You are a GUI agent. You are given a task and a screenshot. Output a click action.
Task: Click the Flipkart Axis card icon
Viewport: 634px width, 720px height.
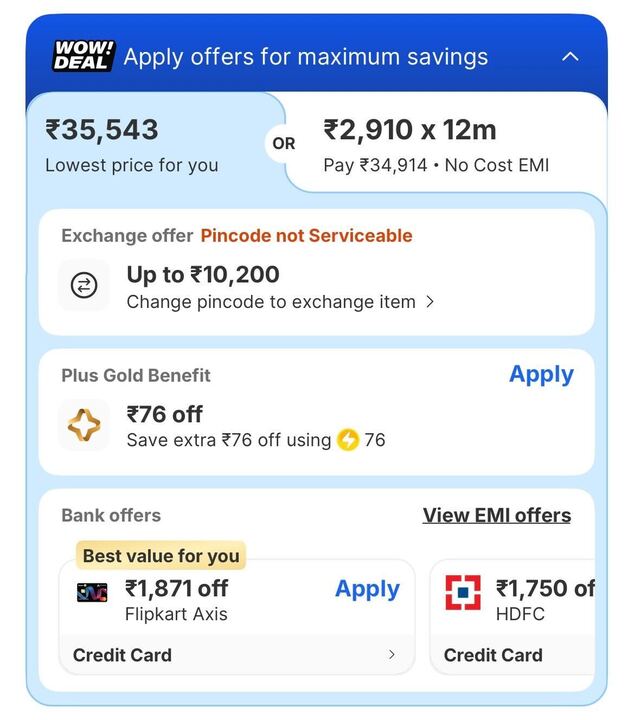pyautogui.click(x=92, y=592)
